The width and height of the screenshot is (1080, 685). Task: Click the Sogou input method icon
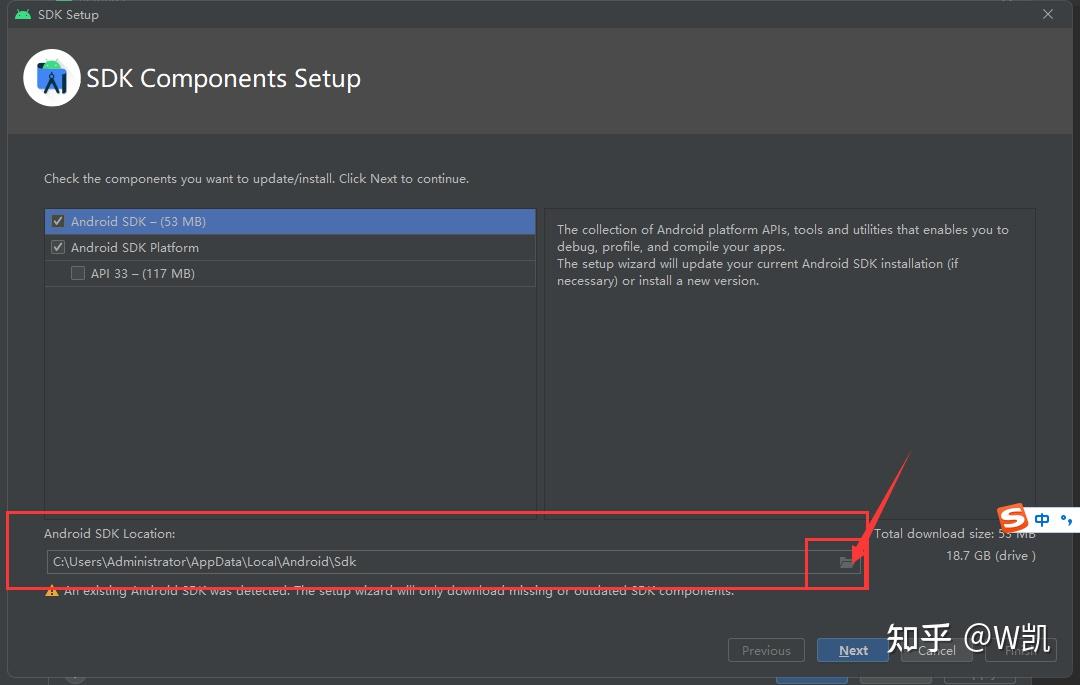[x=1010, y=518]
